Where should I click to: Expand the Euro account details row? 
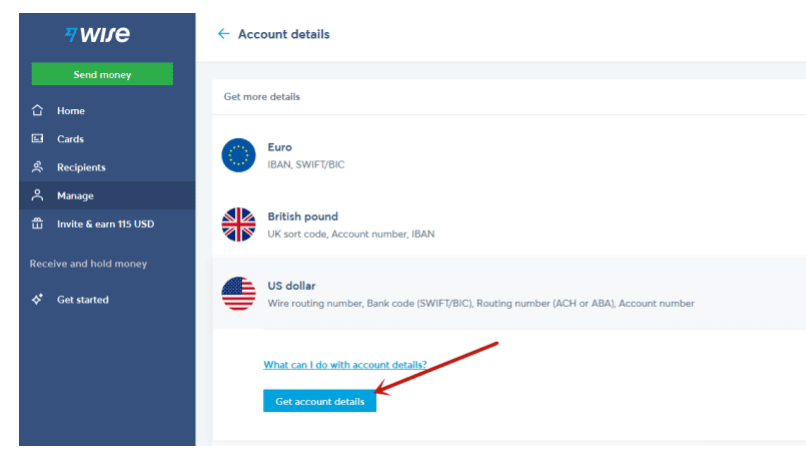pyautogui.click(x=500, y=155)
